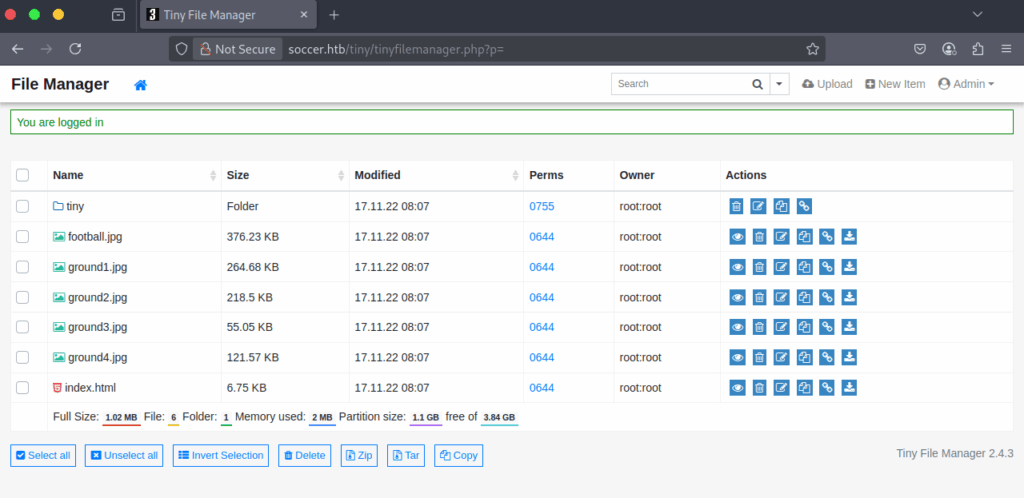Click the Not Secure site indicator
The height and width of the screenshot is (498, 1024).
[x=238, y=49]
